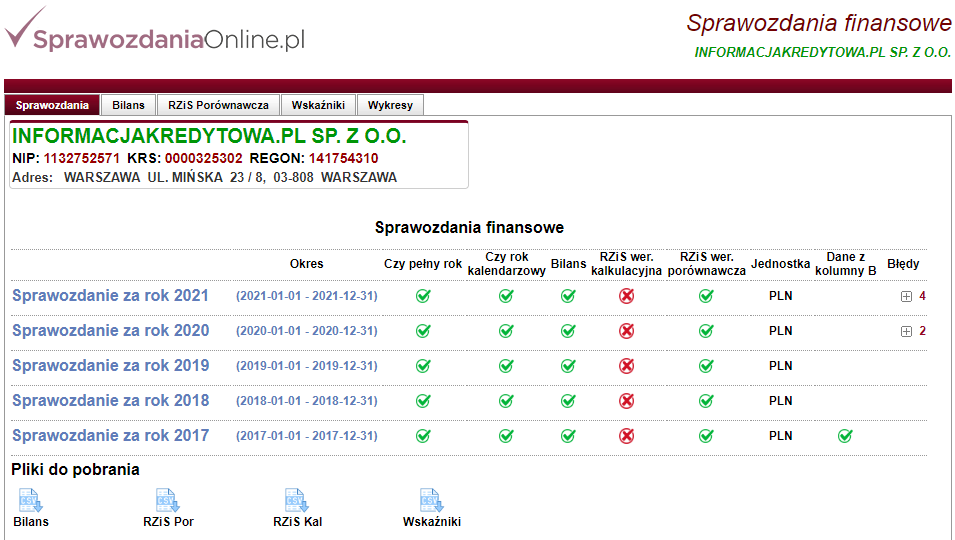Click green check 'Czy pełny rok' for 2017

[x=423, y=436]
